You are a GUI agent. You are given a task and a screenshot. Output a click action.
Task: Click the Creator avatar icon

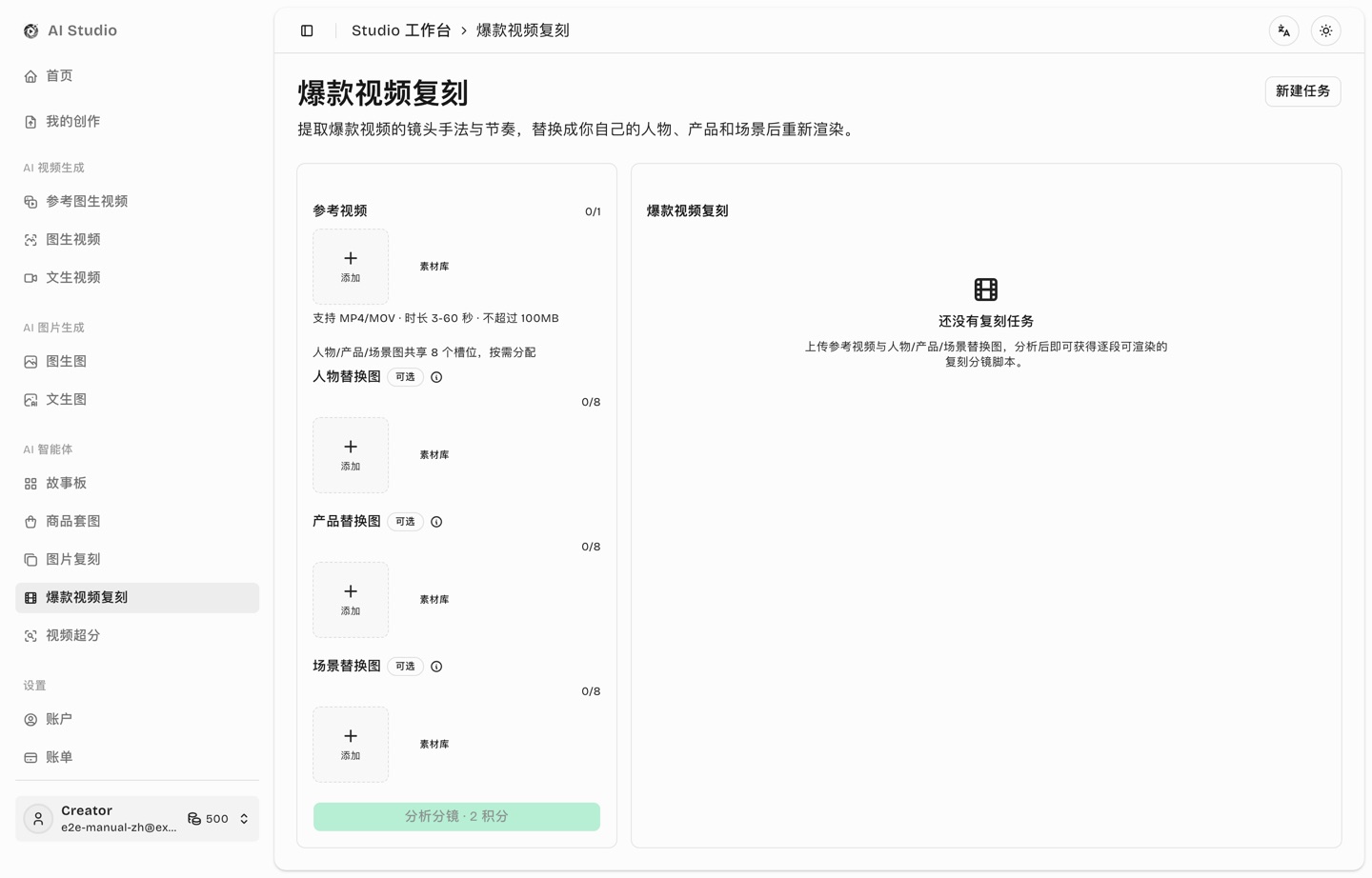38,819
